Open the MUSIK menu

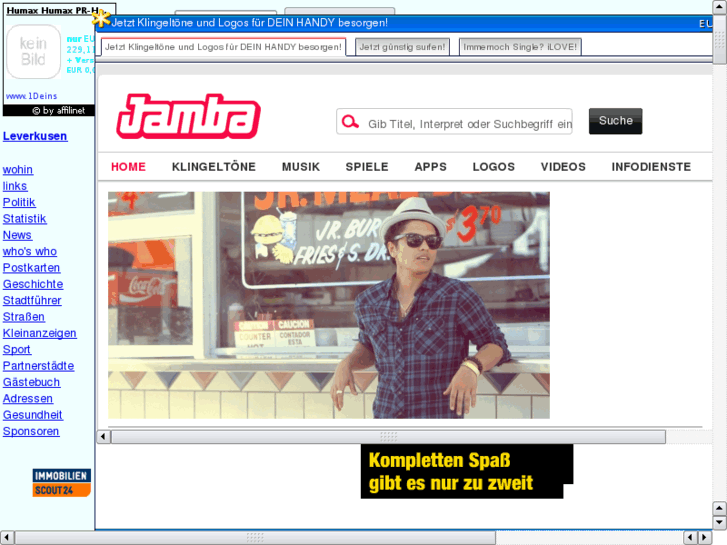(301, 167)
